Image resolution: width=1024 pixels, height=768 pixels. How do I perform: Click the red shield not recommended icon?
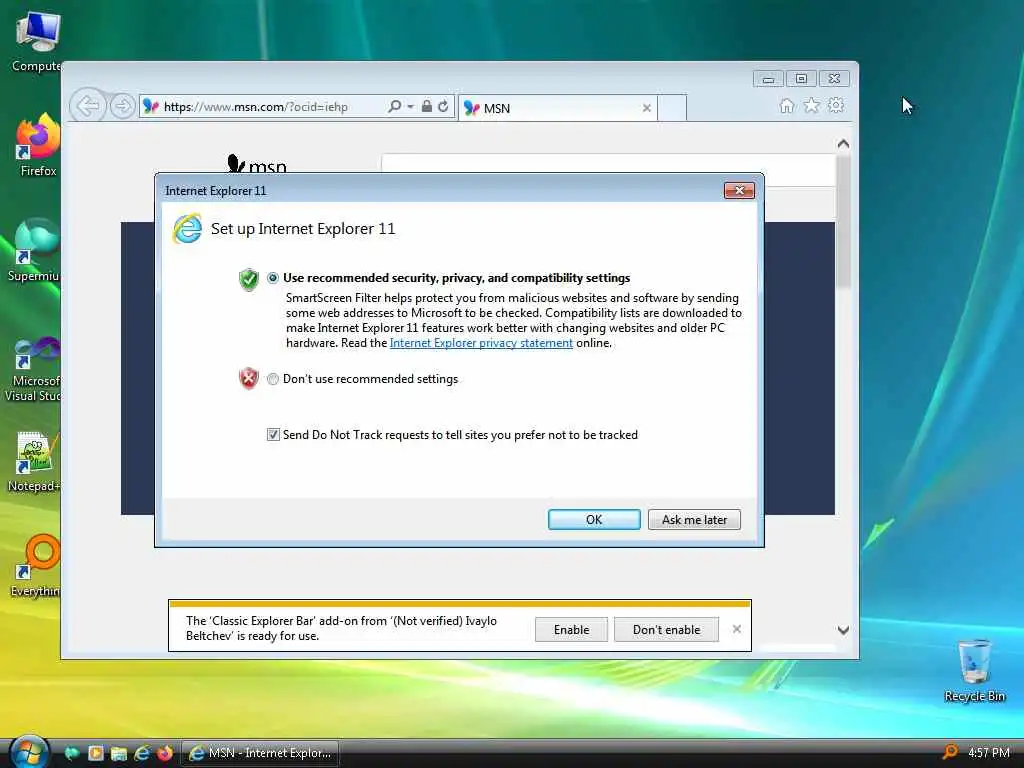tap(249, 378)
